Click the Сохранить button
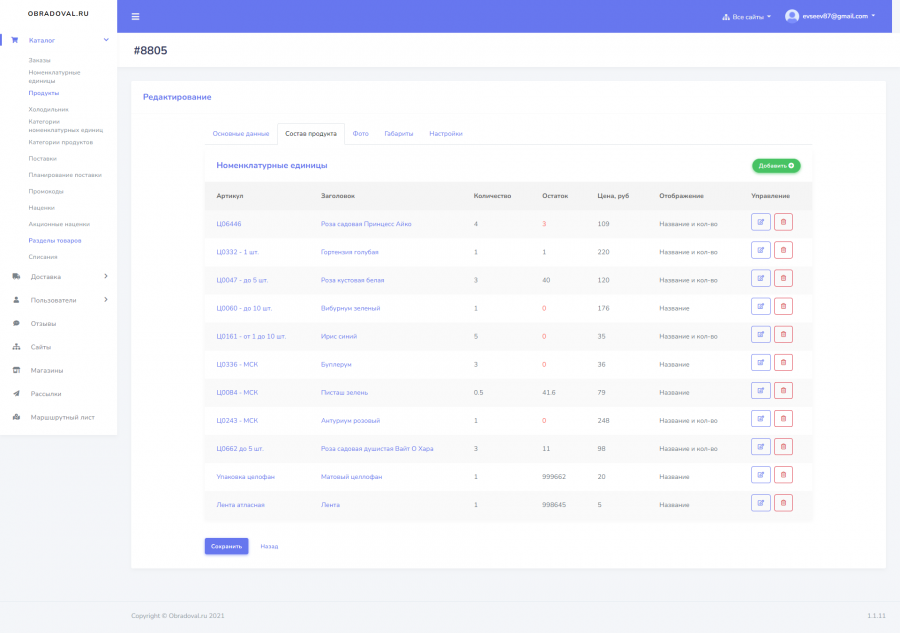The height and width of the screenshot is (633, 900). pos(226,546)
